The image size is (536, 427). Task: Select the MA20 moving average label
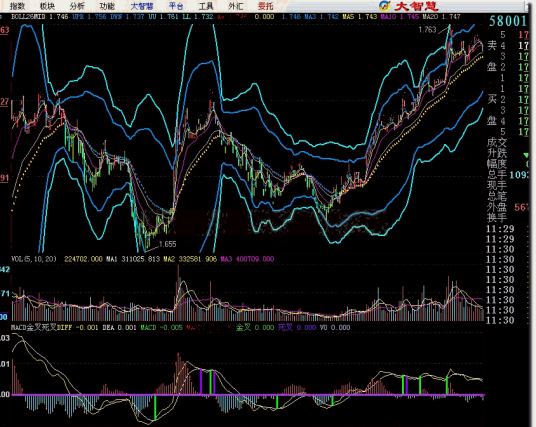[x=430, y=16]
